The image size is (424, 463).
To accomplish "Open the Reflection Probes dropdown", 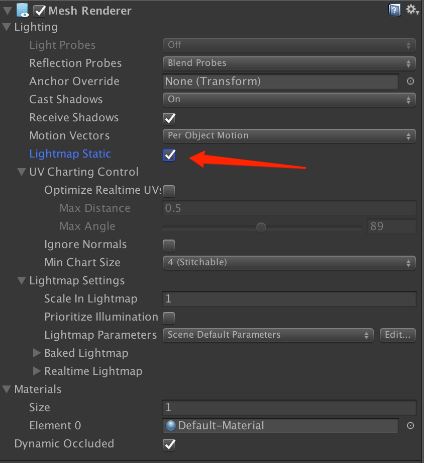I will tap(289, 63).
